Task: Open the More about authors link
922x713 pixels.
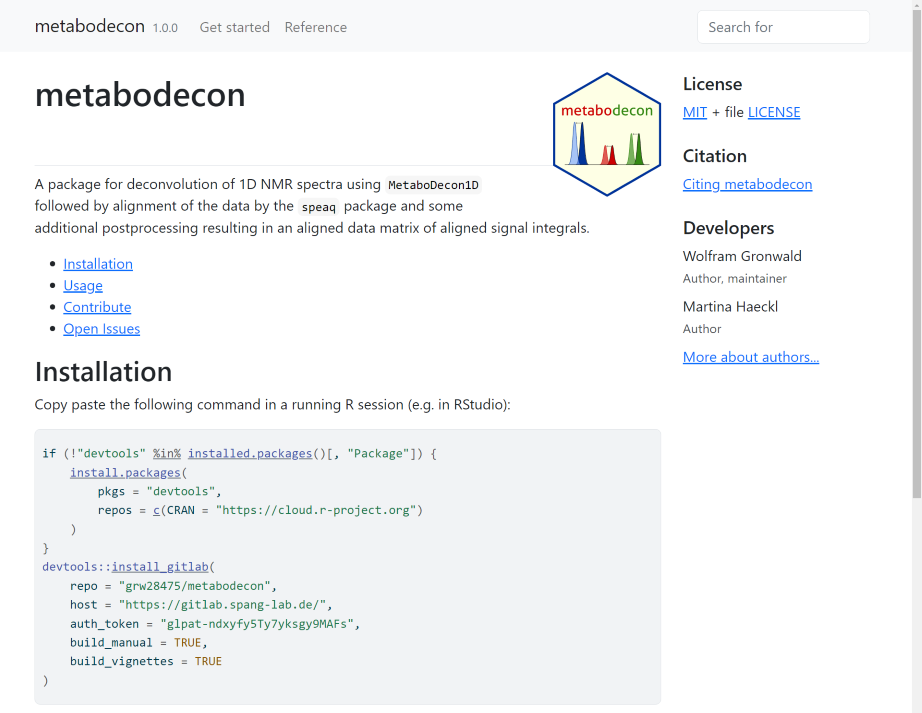Action: coord(750,357)
